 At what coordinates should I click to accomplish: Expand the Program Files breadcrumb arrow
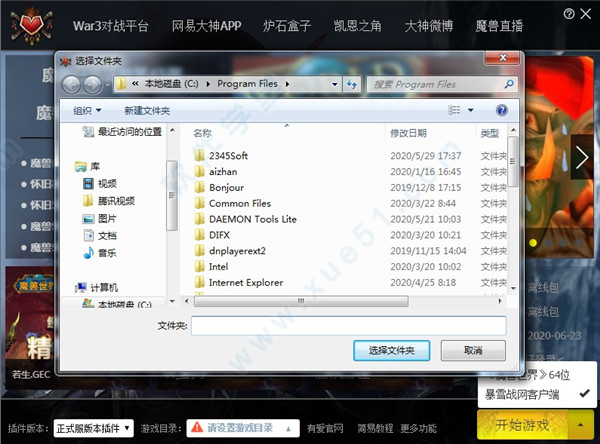[x=287, y=84]
